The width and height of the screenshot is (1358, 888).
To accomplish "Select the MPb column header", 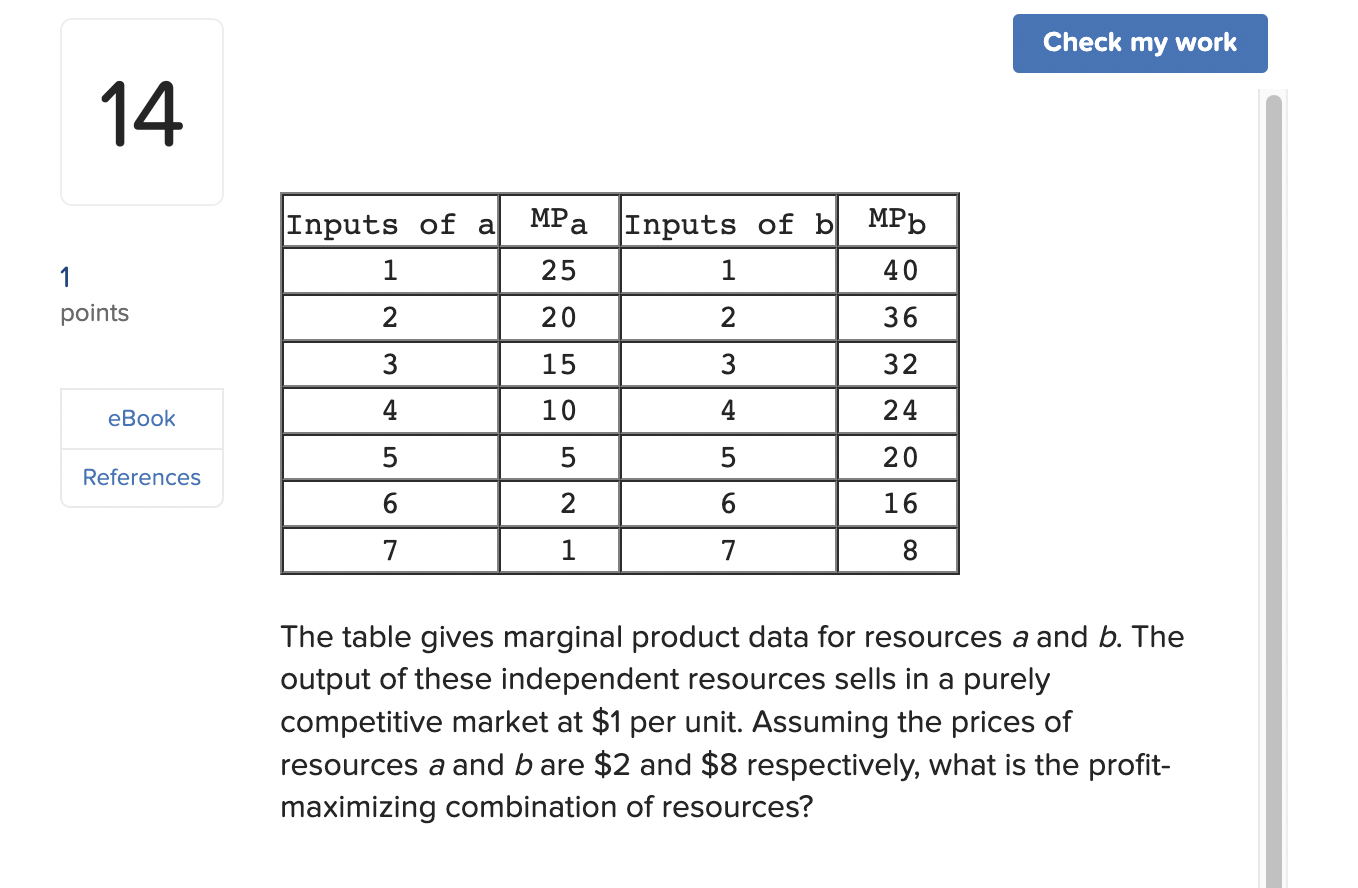I will (x=896, y=220).
